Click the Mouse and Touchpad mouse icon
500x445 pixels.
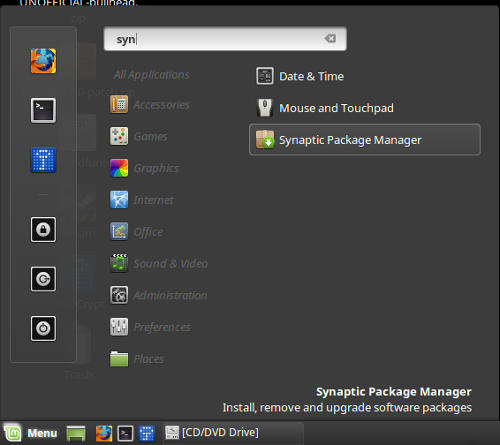pos(265,108)
